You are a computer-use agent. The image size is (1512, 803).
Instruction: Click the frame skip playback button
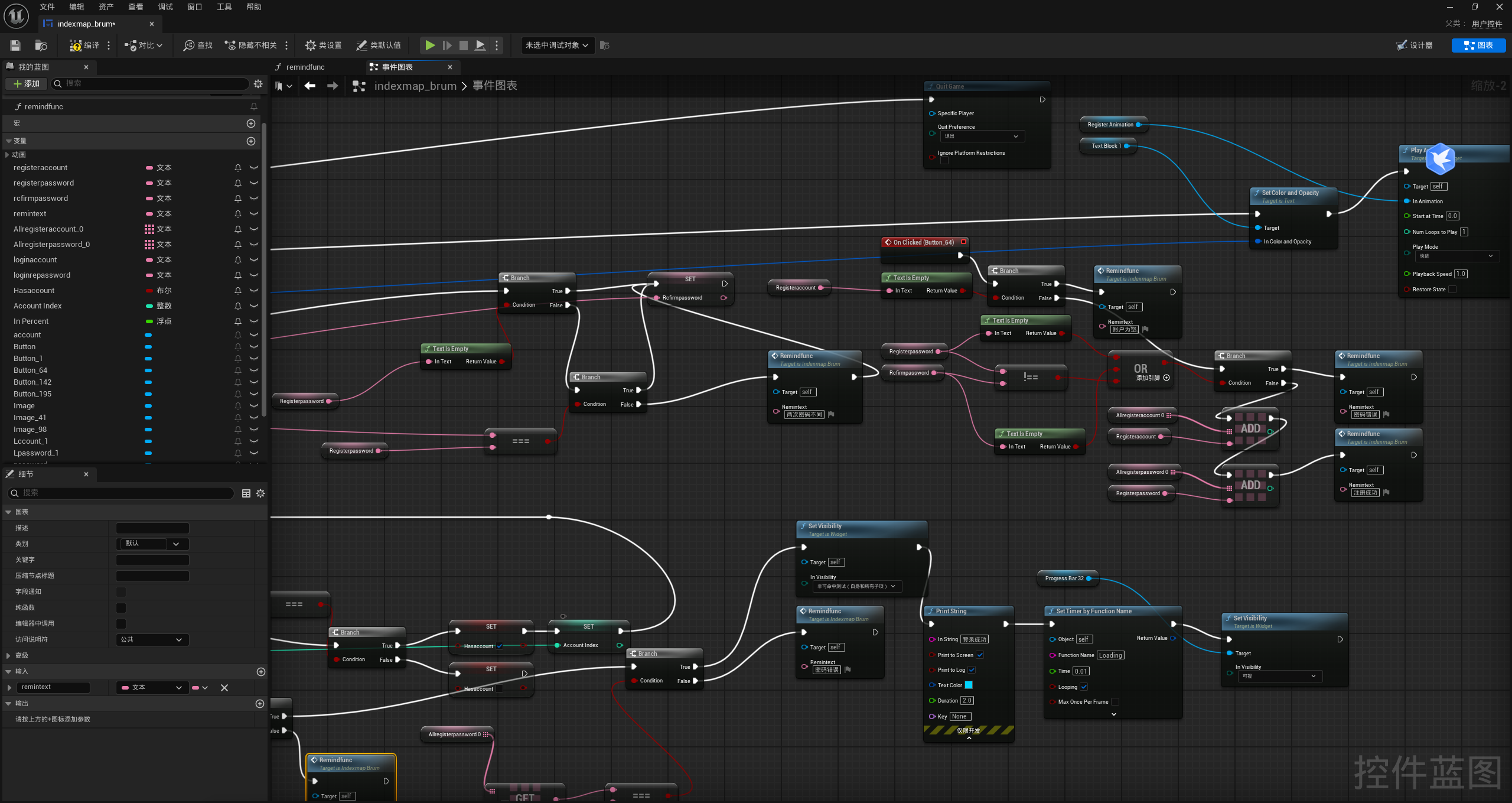point(447,45)
